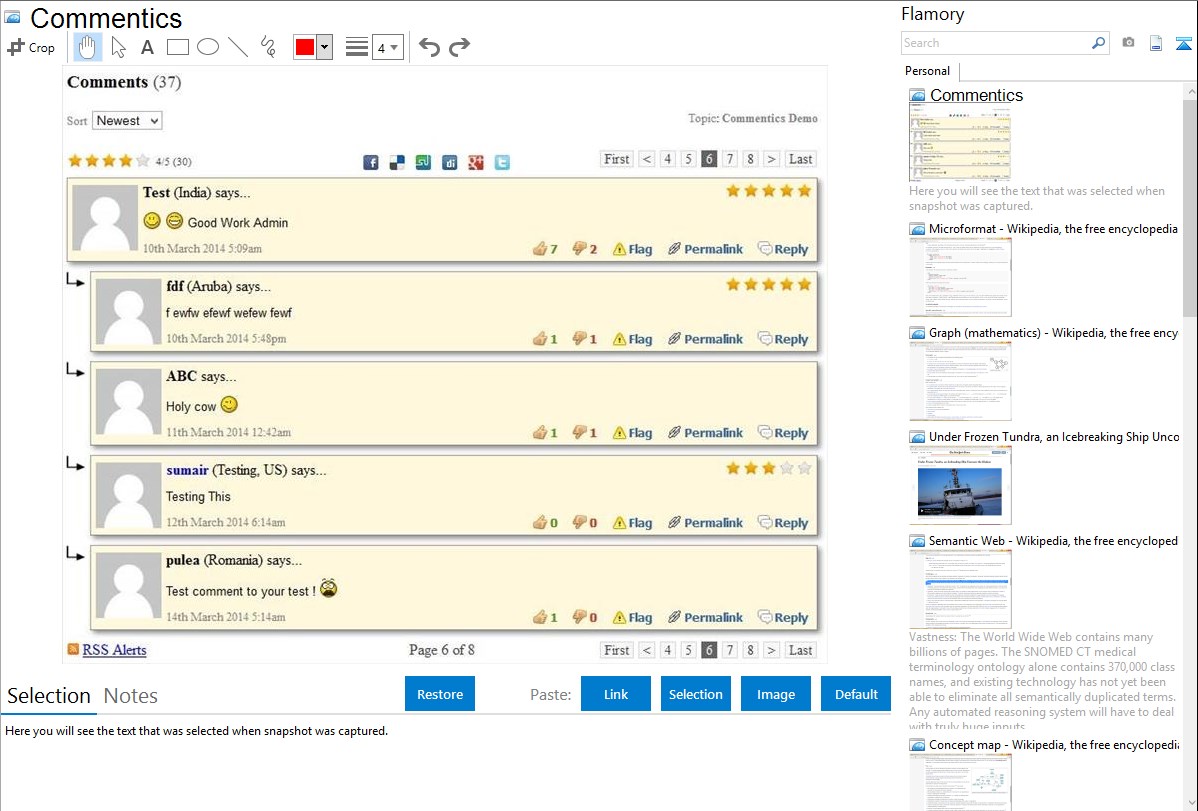
Task: Click the blue icon right of the document icon
Action: [1183, 43]
